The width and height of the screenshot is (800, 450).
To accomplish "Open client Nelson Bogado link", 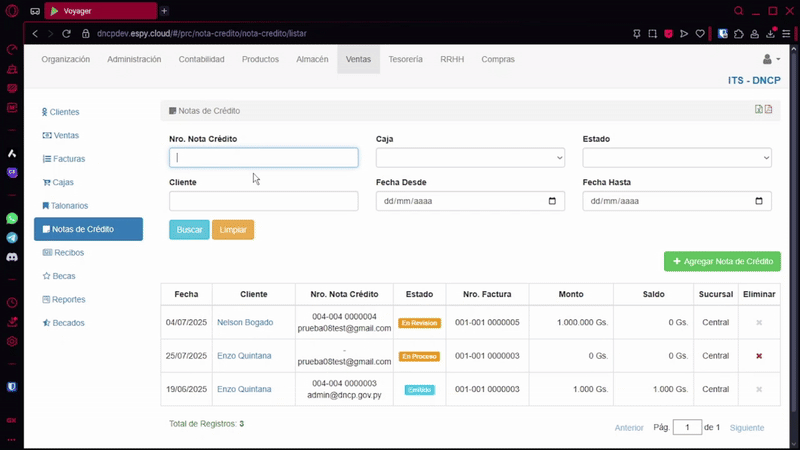I will 244,322.
